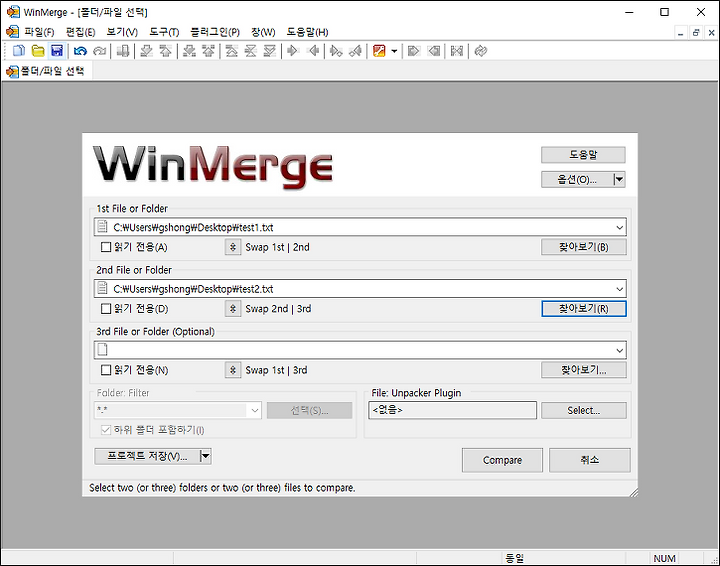The image size is (720, 566).
Task: Click Copy left and advance icon
Action: [x=355, y=51]
